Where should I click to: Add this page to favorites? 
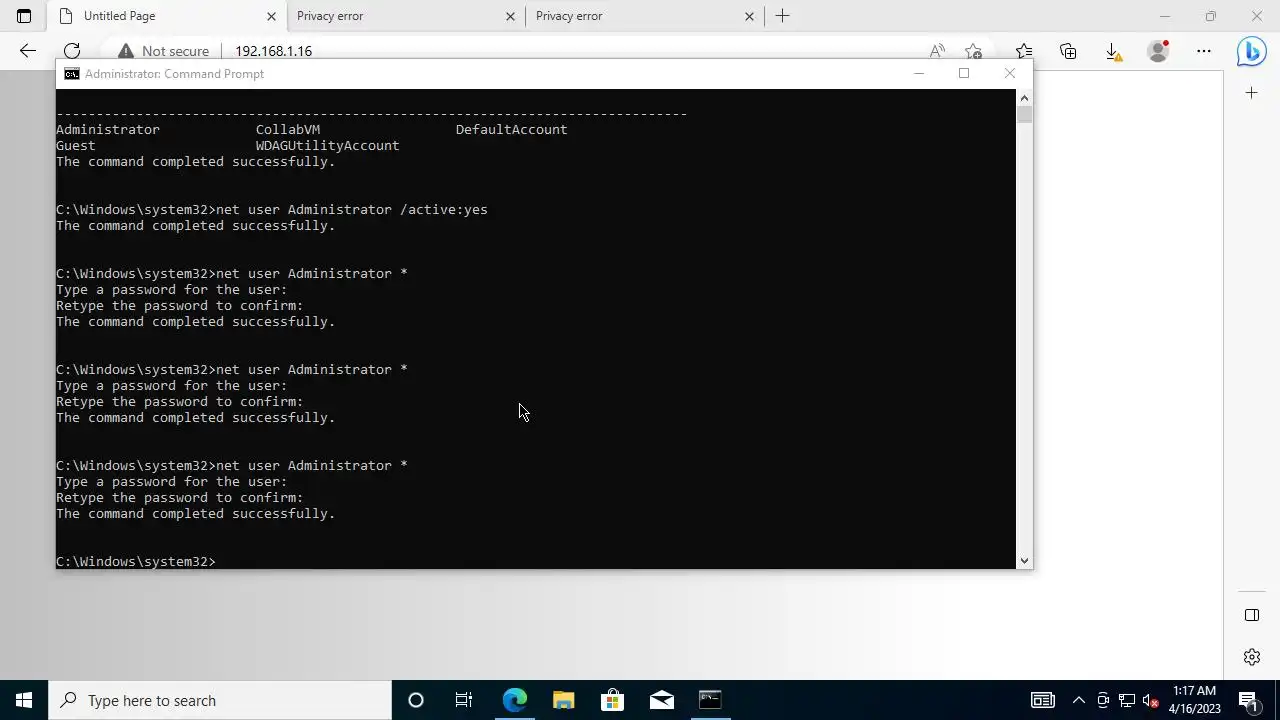click(x=974, y=51)
